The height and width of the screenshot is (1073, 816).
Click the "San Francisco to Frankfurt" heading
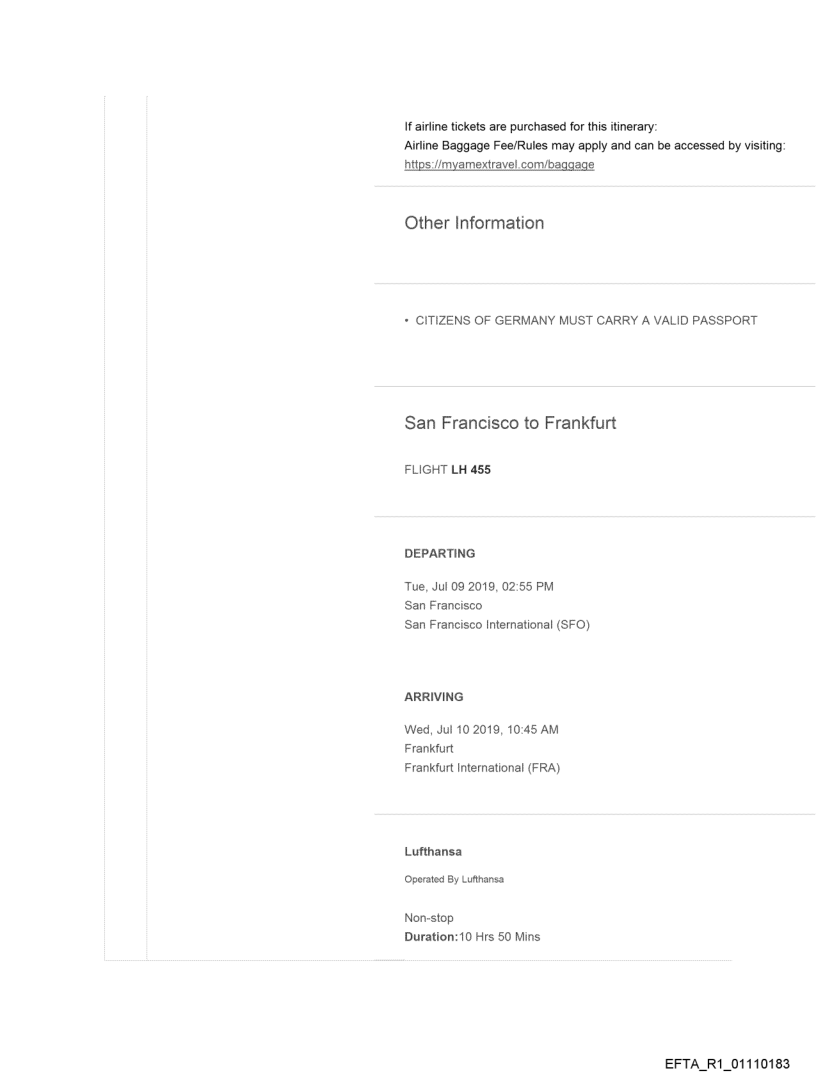[x=510, y=423]
